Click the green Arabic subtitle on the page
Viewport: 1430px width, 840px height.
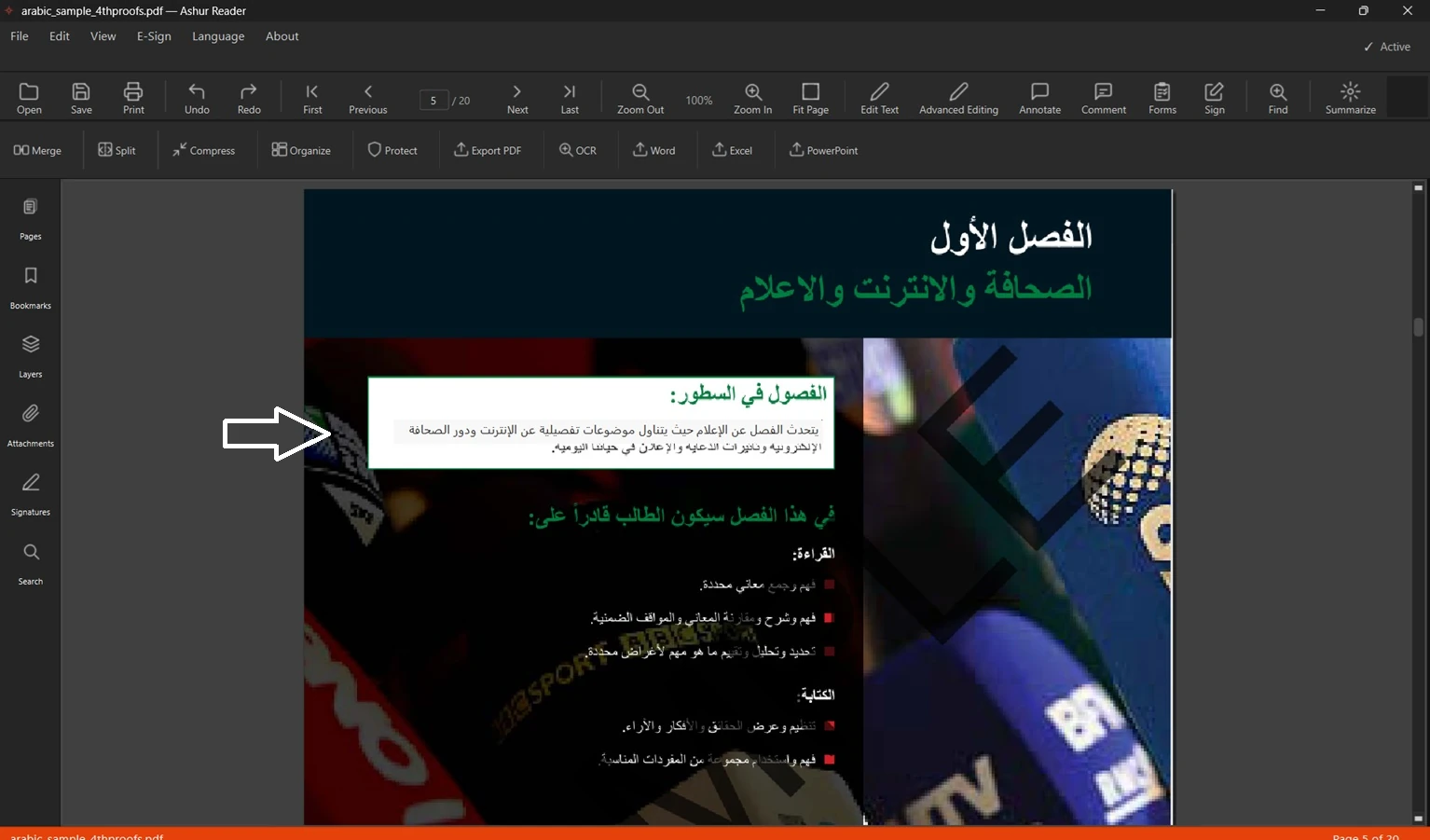[915, 289]
